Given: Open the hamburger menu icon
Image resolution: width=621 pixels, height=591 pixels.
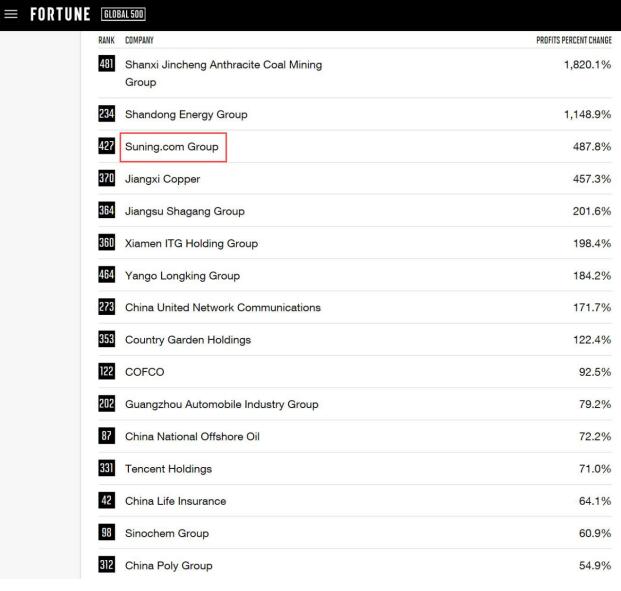Looking at the screenshot, I should [x=11, y=14].
